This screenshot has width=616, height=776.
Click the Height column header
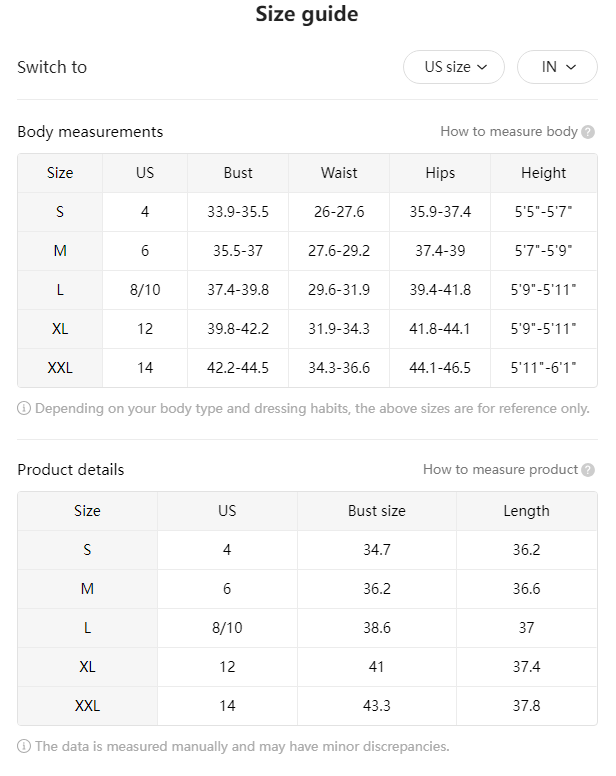coord(544,173)
